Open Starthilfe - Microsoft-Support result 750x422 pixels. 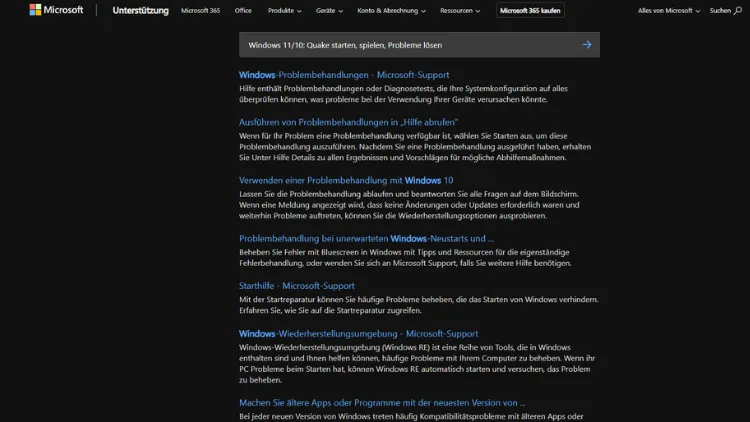pos(297,286)
